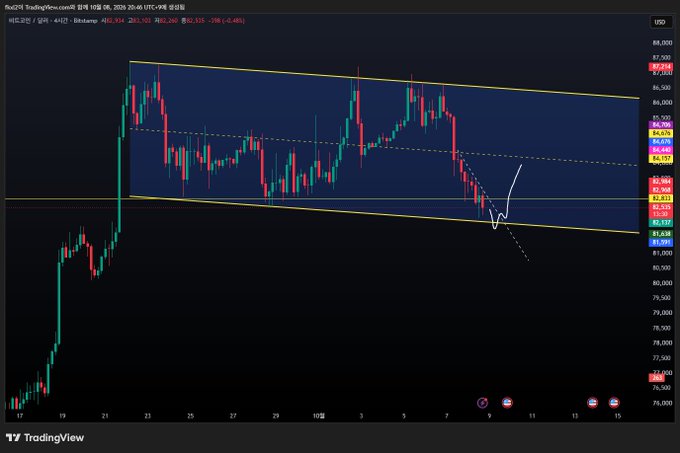Image resolution: width=680 pixels, height=453 pixels.
Task: Click the blue 84,676 price label
Action: 661,142
